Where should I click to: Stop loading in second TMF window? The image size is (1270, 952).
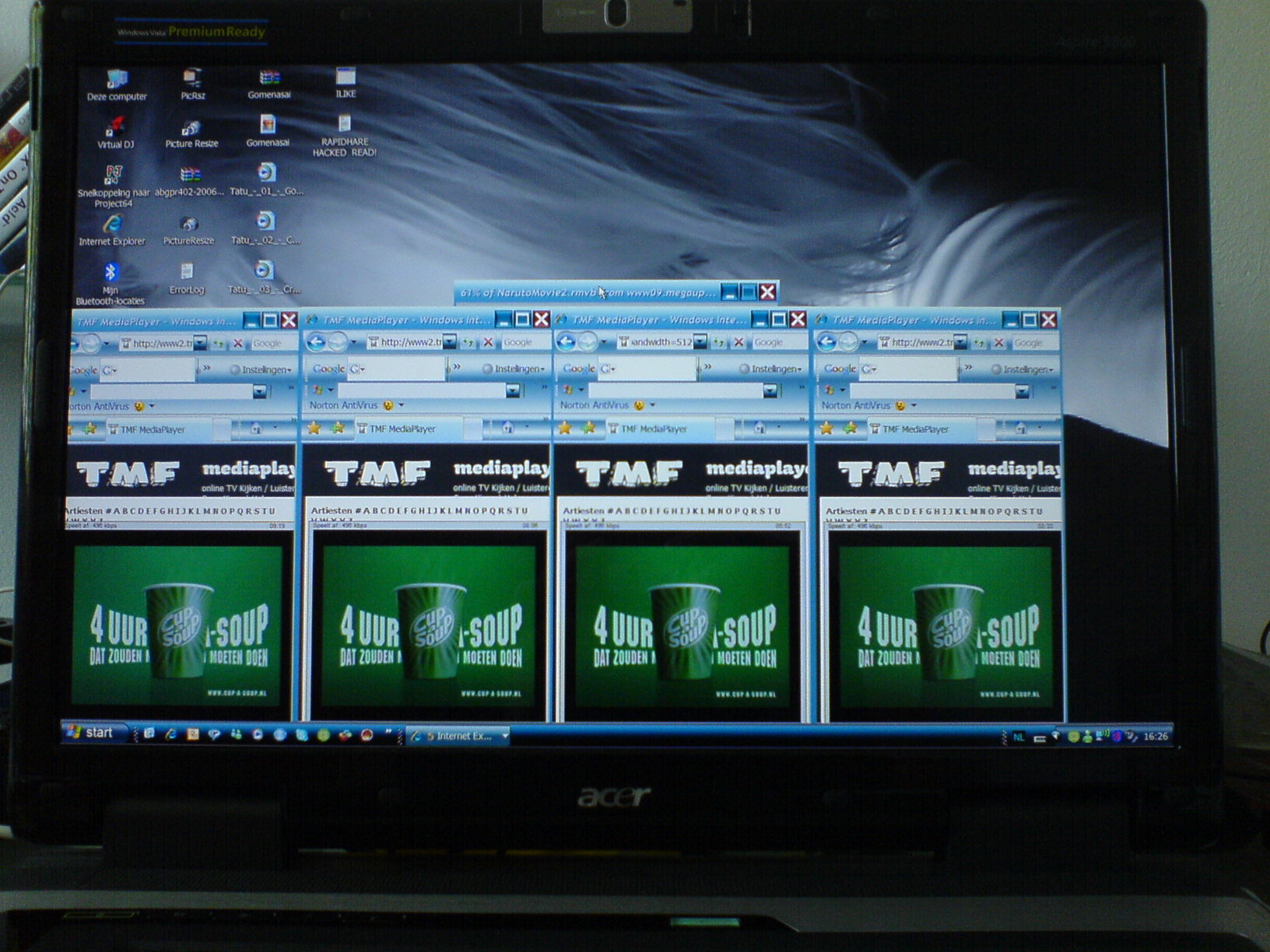(x=488, y=342)
